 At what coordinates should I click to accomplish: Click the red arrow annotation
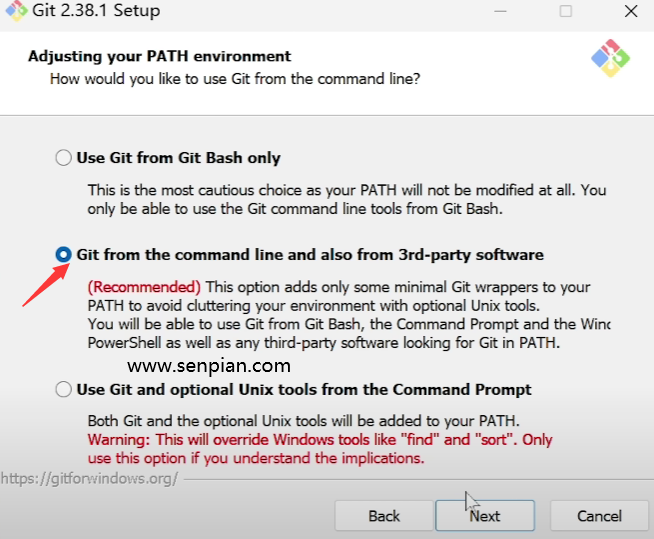click(40, 282)
